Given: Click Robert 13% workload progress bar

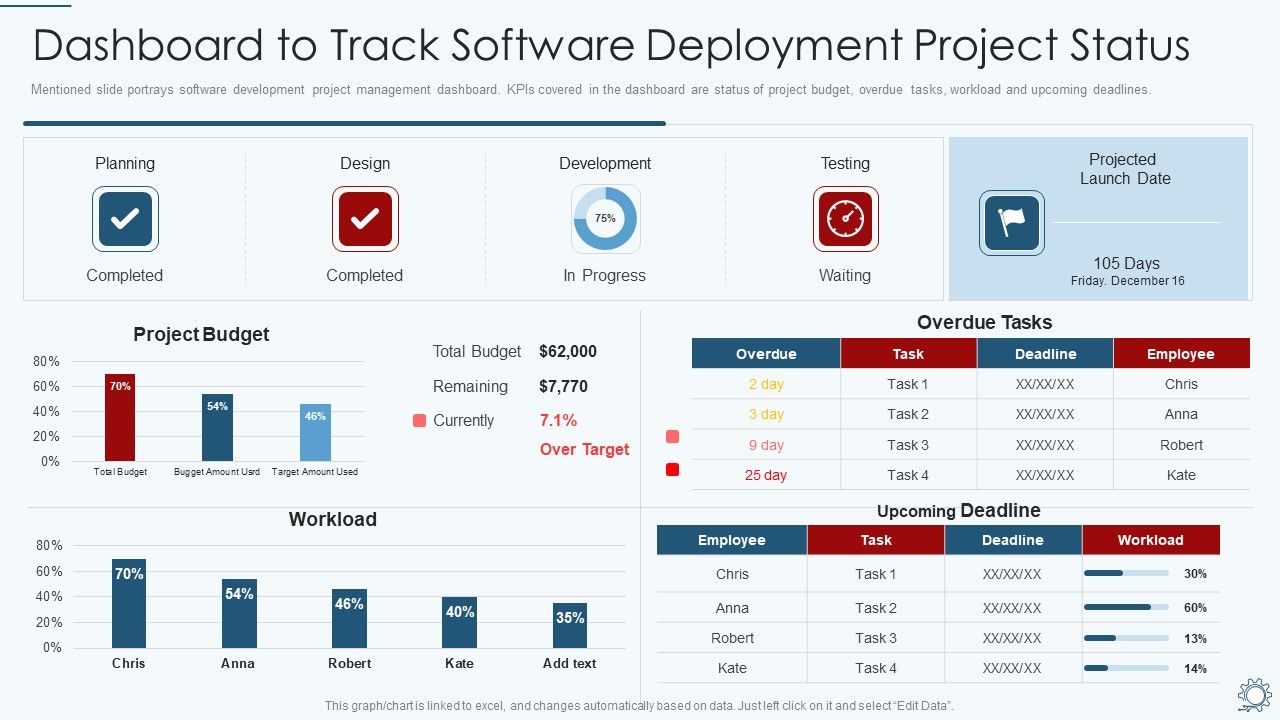Looking at the screenshot, I should [x=1126, y=638].
